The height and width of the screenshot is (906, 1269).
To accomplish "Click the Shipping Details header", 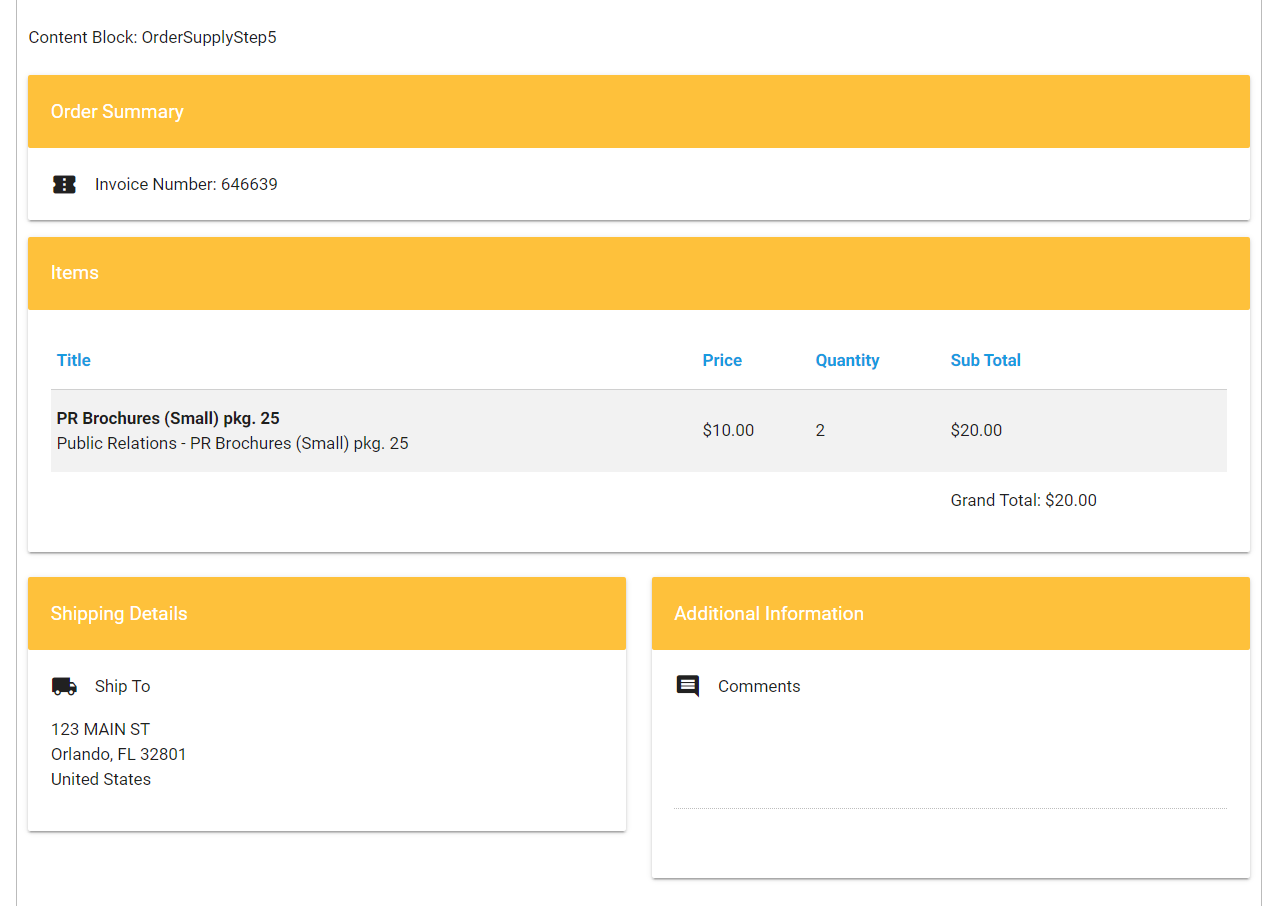I will pos(326,613).
